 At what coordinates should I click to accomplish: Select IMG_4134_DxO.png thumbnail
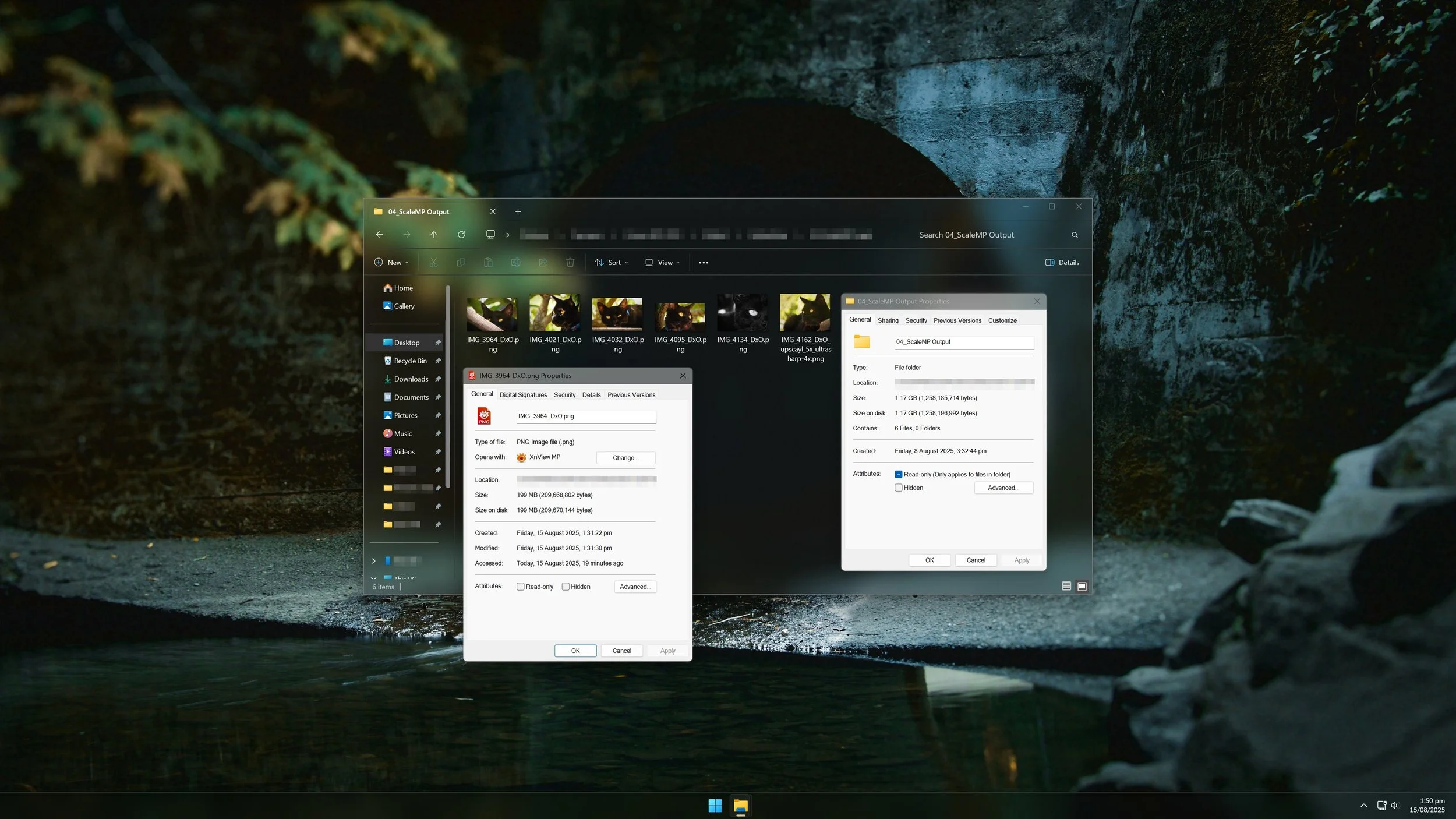742,313
